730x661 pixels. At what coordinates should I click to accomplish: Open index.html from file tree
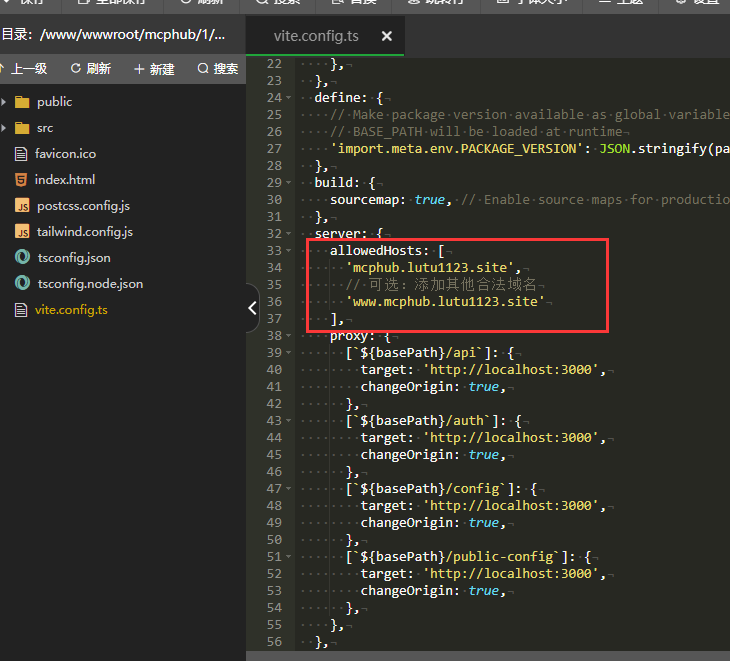coord(64,180)
